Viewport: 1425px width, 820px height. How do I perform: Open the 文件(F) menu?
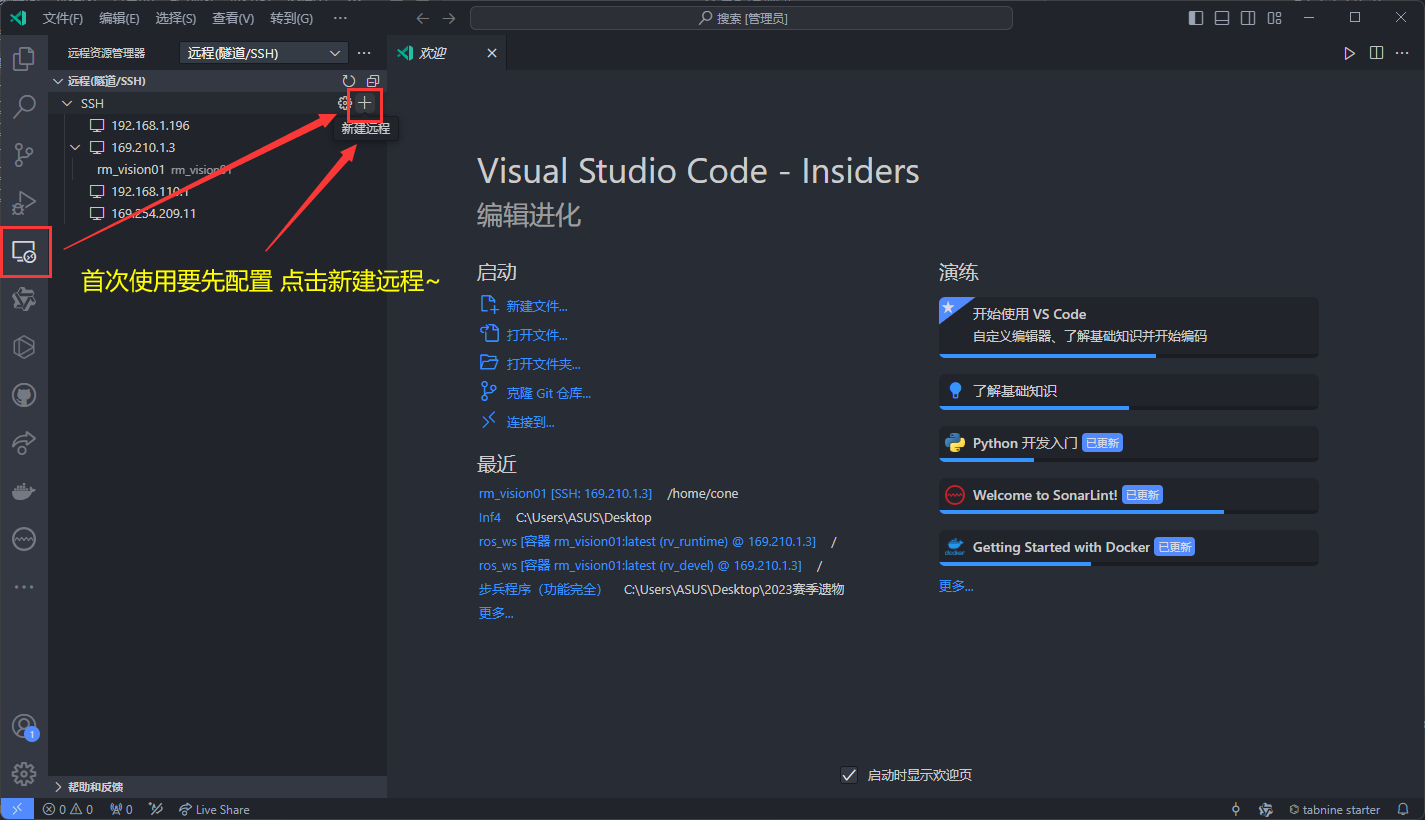[x=63, y=18]
